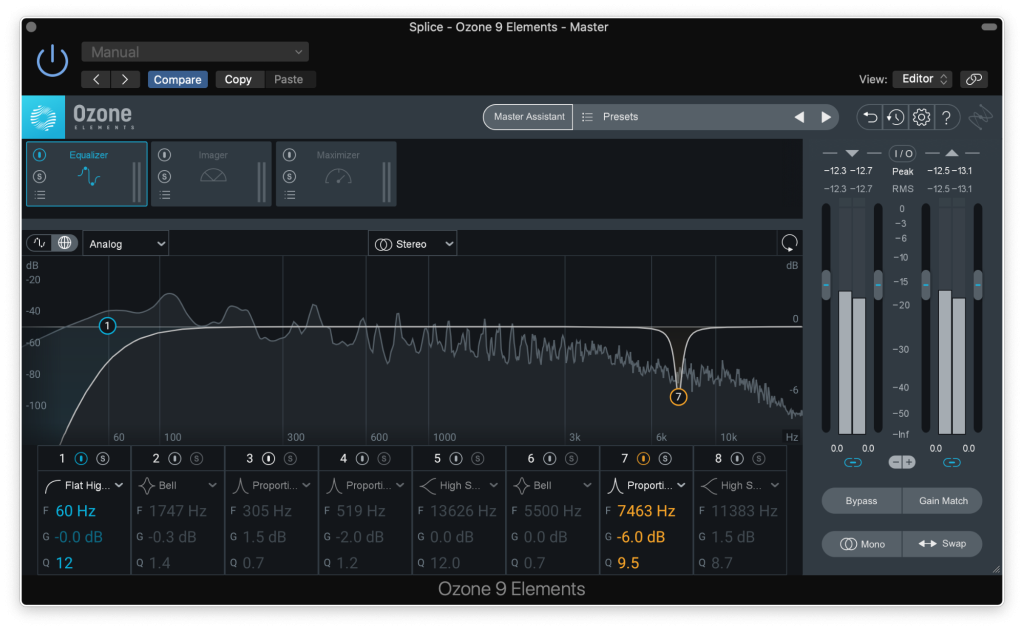This screenshot has height=630, width=1024.
Task: Open Ozone settings gear
Action: pyautogui.click(x=921, y=118)
